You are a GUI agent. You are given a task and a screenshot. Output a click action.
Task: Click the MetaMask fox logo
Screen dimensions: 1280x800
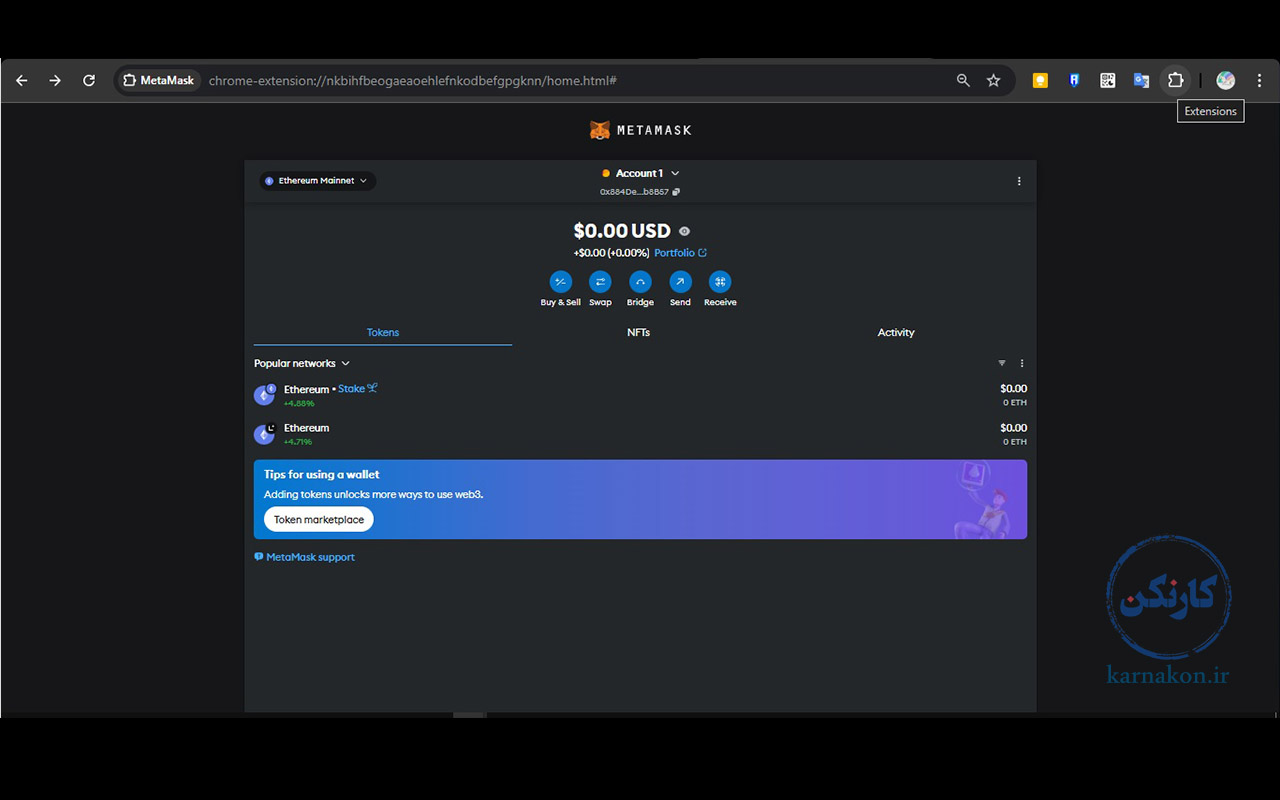coord(599,130)
